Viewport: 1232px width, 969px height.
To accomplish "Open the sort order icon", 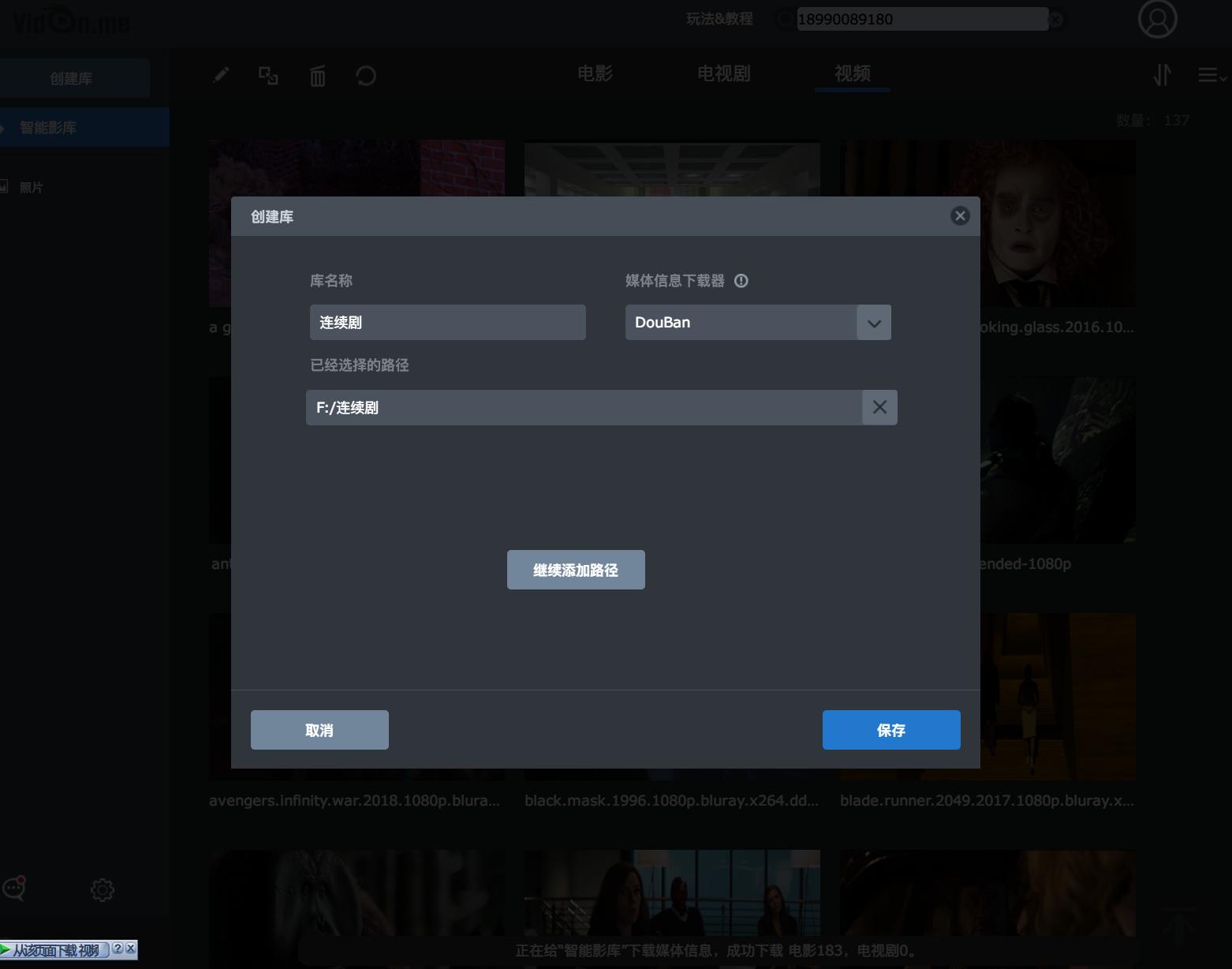I will [x=1162, y=75].
